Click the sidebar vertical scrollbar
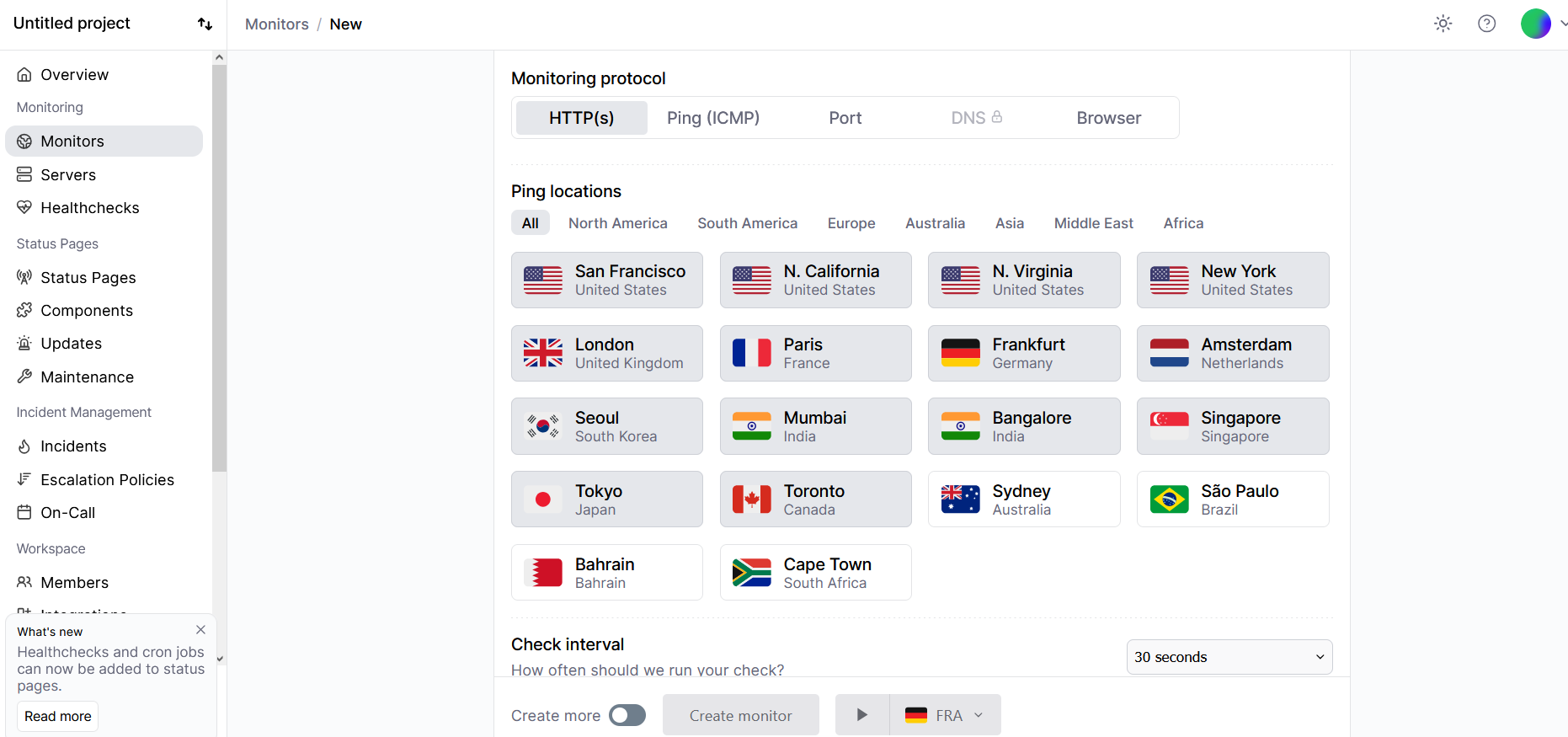The width and height of the screenshot is (1568, 737). point(219,270)
